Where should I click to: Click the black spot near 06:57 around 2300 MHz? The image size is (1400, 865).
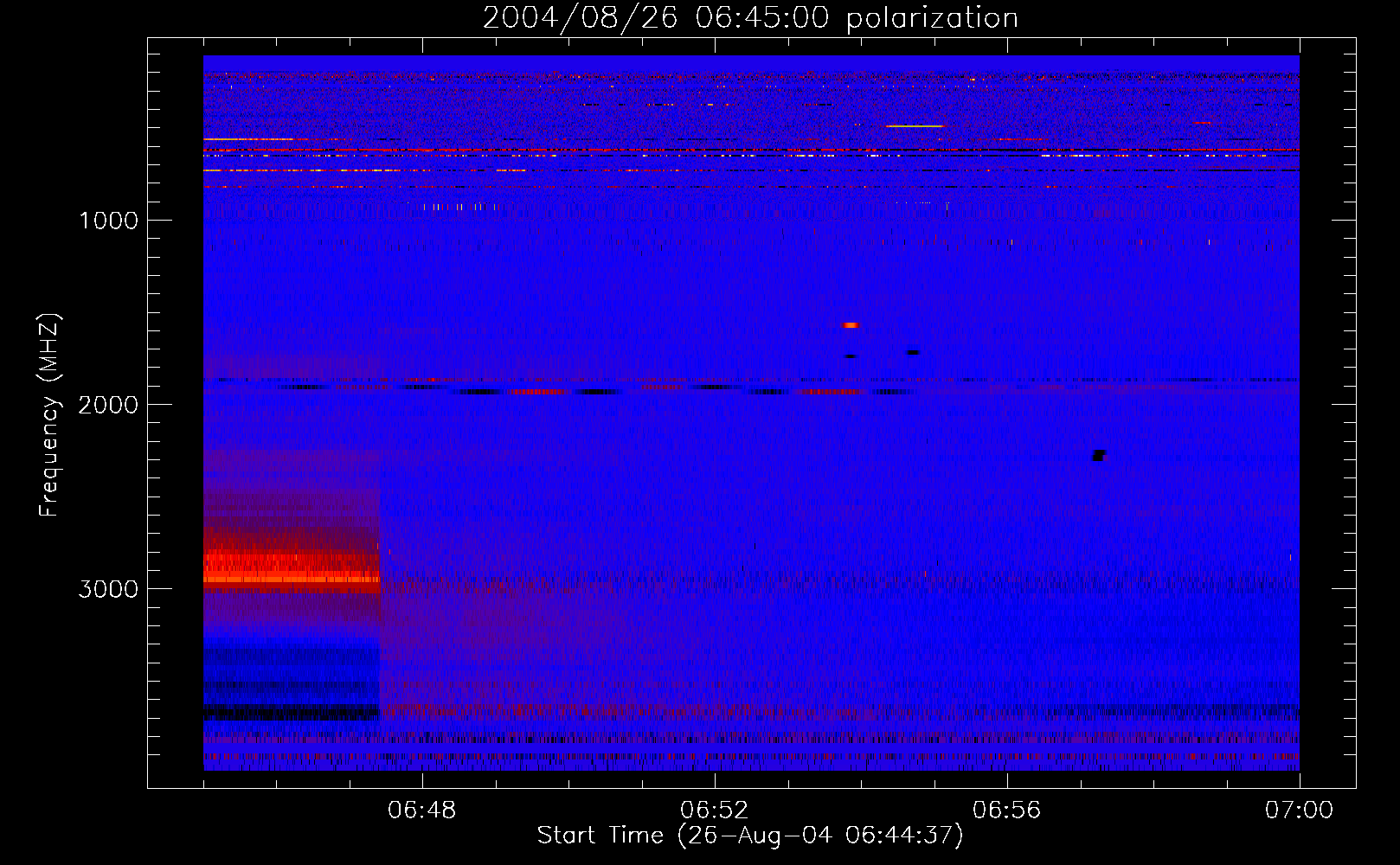[1099, 455]
